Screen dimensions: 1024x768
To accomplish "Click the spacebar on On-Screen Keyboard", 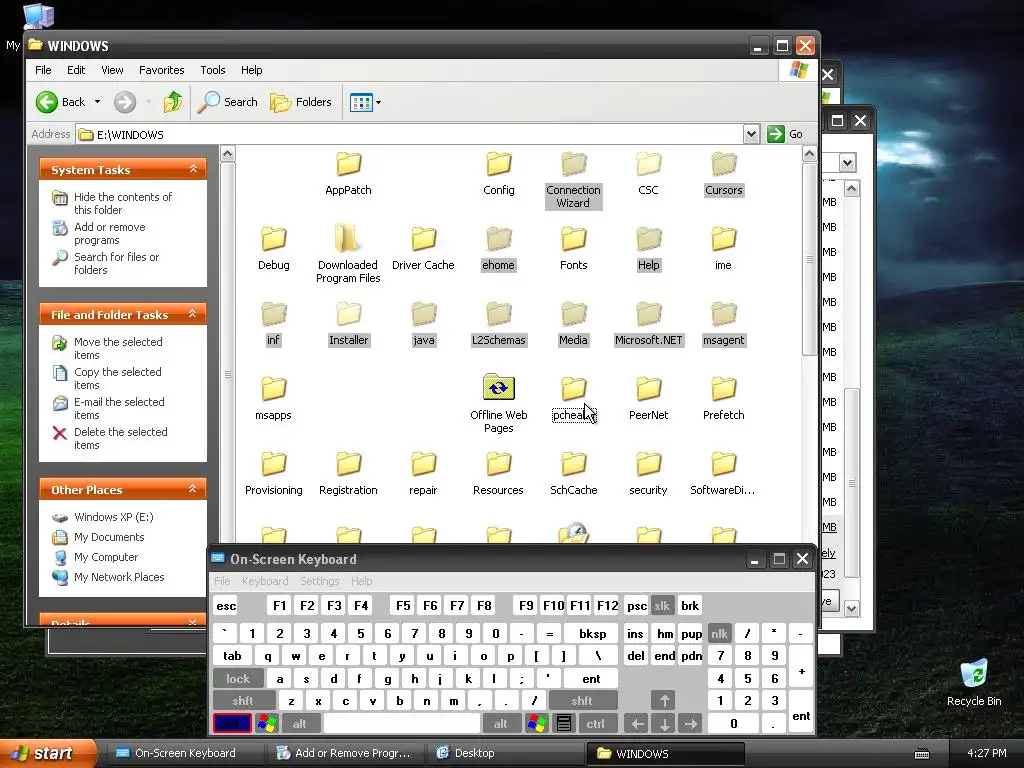I will [402, 723].
